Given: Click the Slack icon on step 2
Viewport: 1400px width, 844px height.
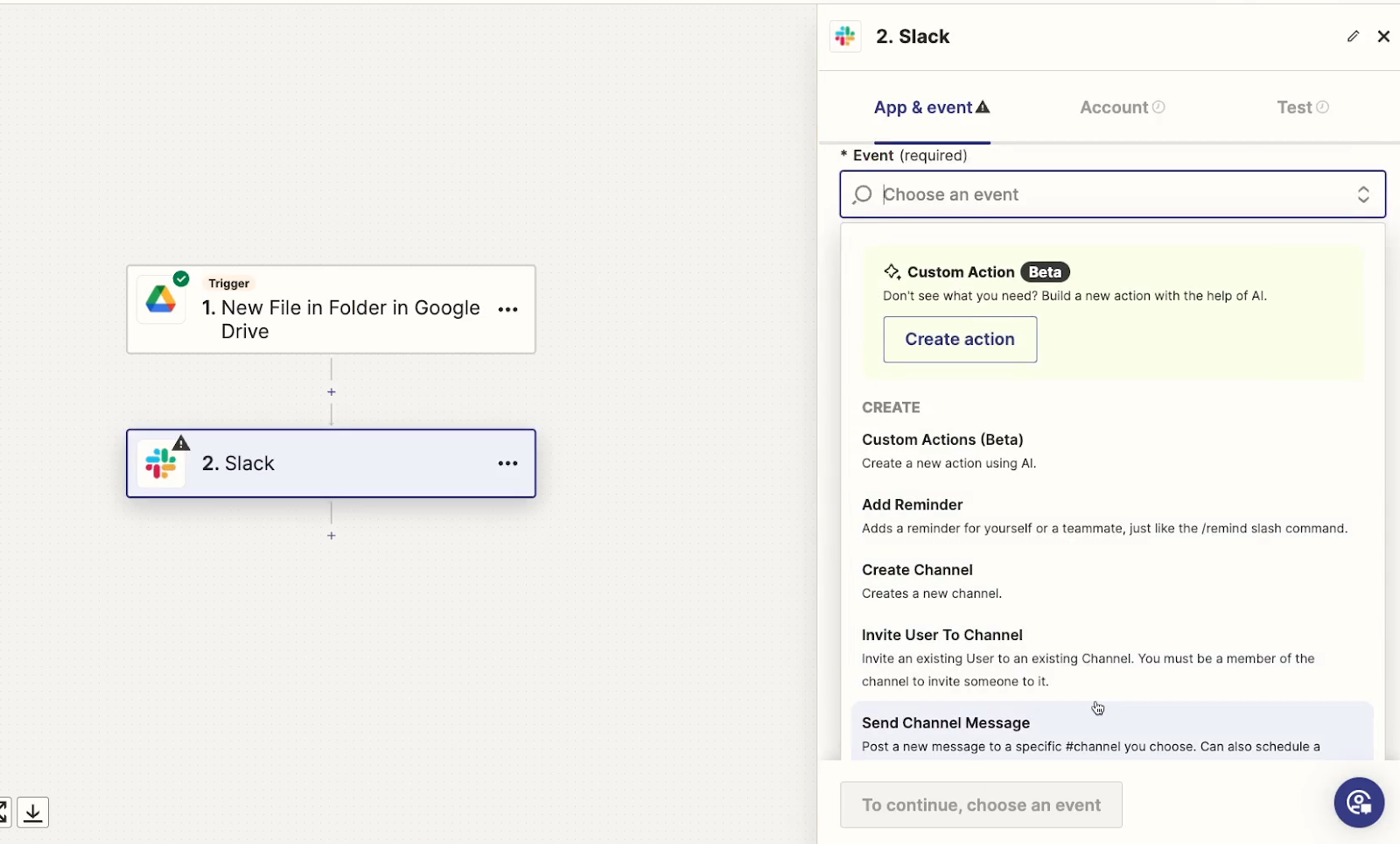Looking at the screenshot, I should pyautogui.click(x=161, y=463).
